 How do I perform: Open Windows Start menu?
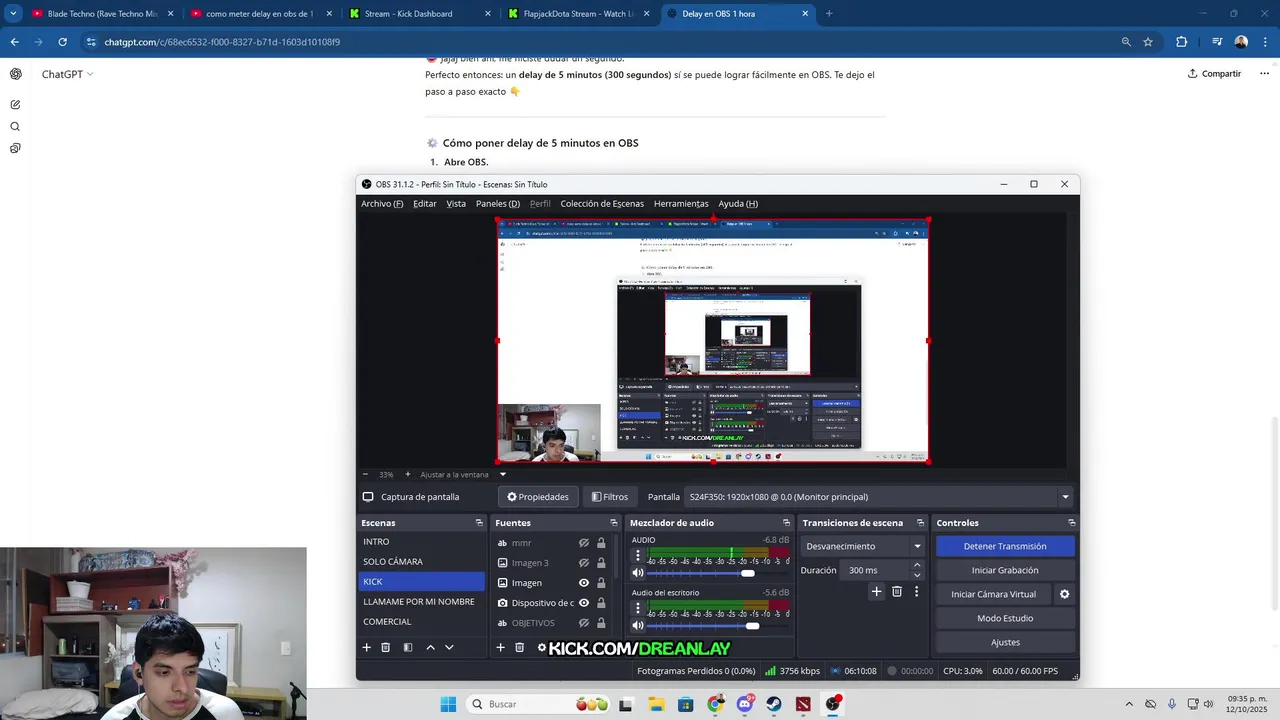[x=448, y=704]
